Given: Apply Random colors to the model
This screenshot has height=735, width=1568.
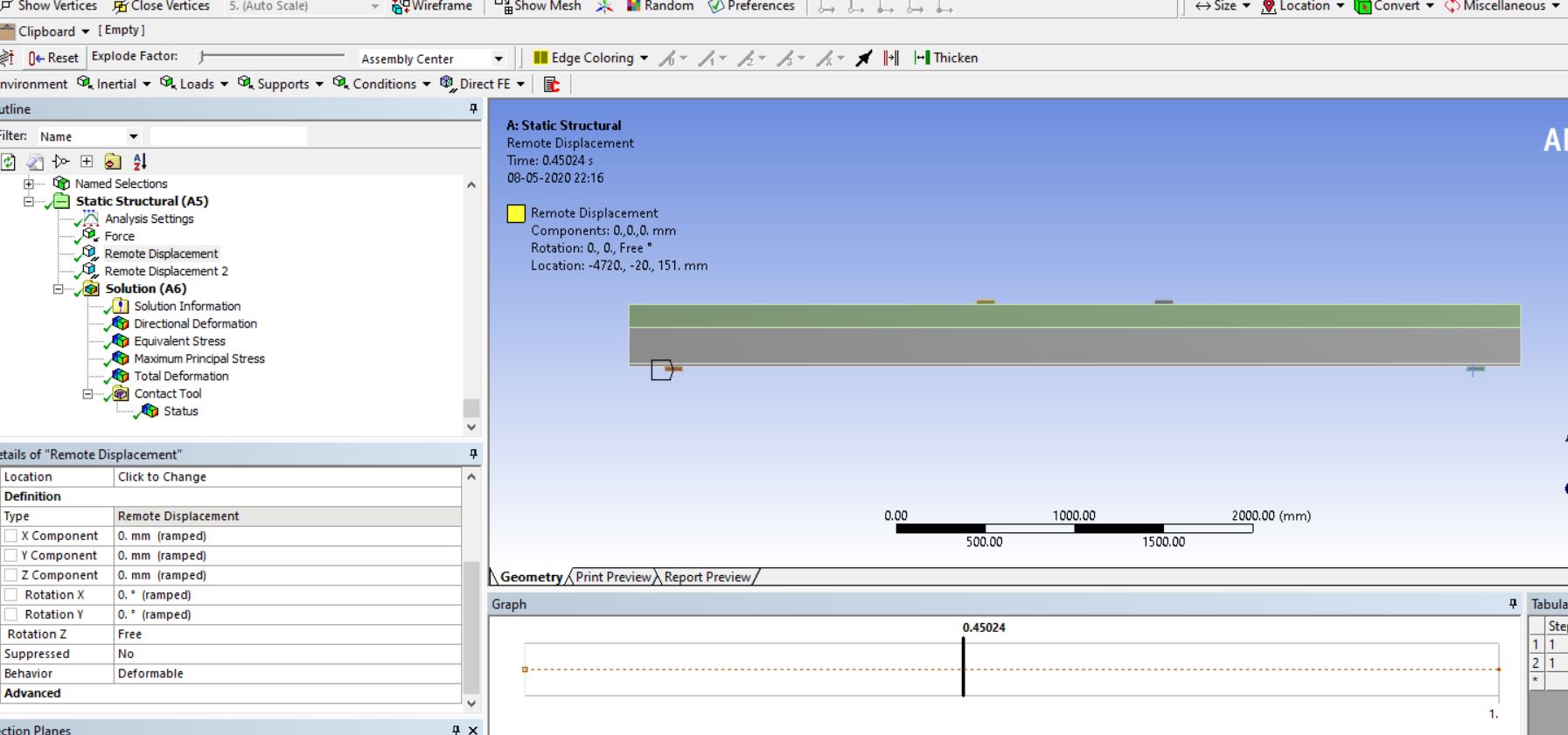Looking at the screenshot, I should pyautogui.click(x=660, y=6).
